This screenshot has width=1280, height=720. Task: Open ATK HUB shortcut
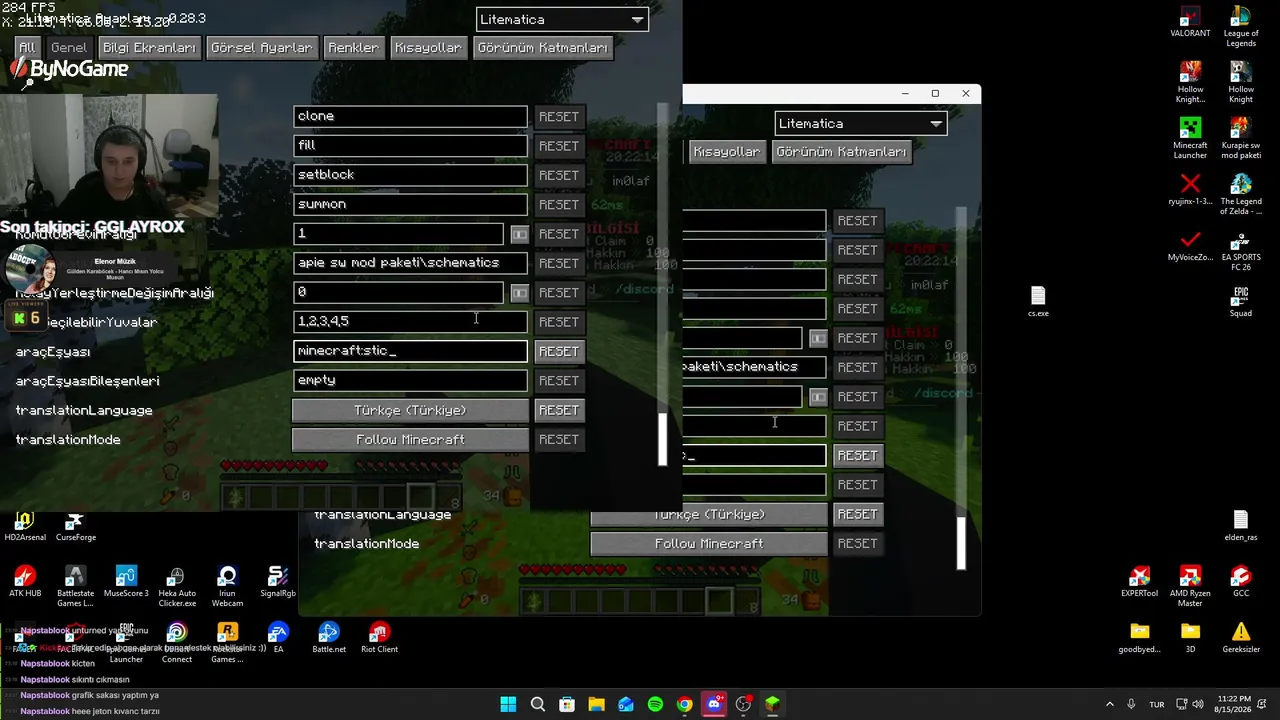(x=25, y=582)
